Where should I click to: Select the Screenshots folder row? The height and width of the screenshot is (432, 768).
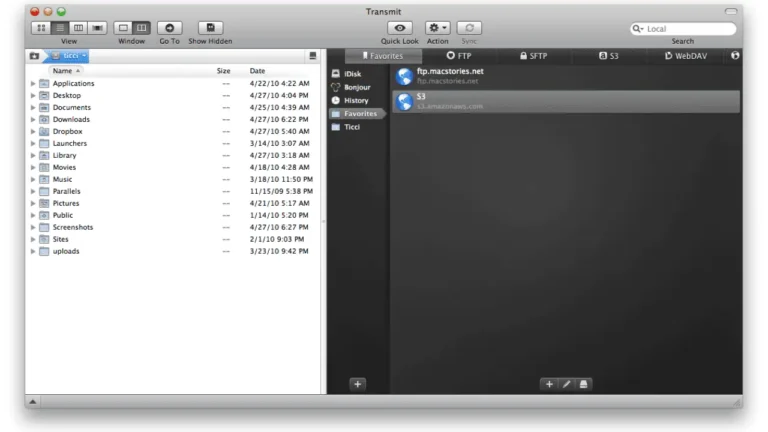pyautogui.click(x=173, y=227)
